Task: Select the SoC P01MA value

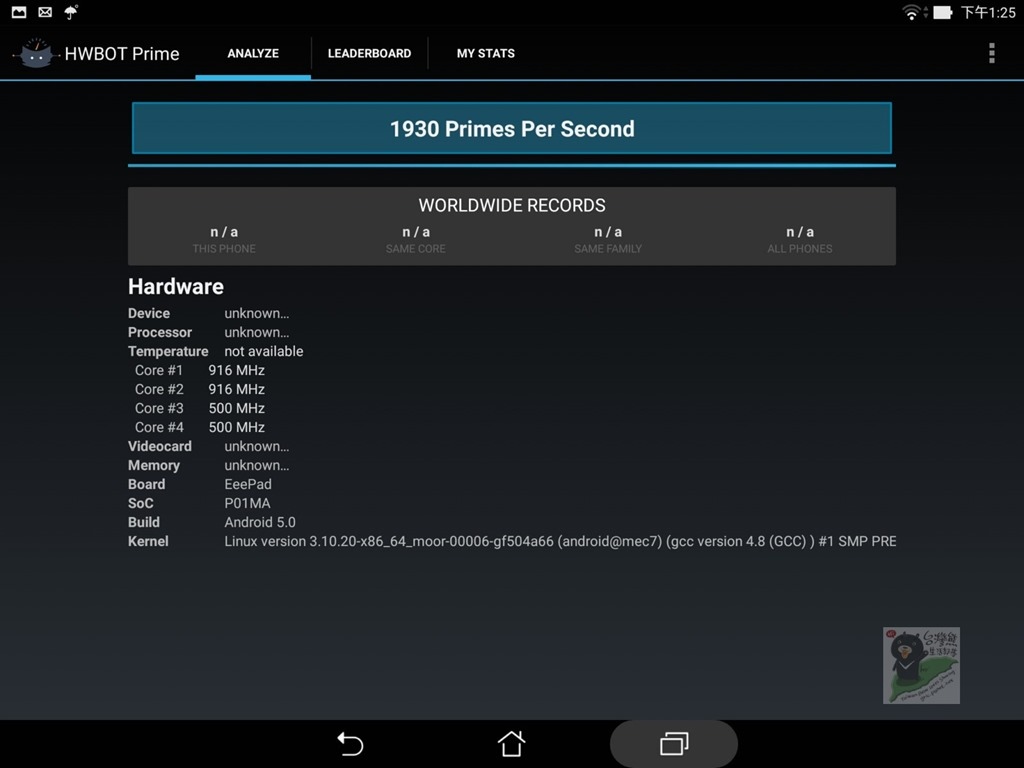Action: [x=248, y=504]
